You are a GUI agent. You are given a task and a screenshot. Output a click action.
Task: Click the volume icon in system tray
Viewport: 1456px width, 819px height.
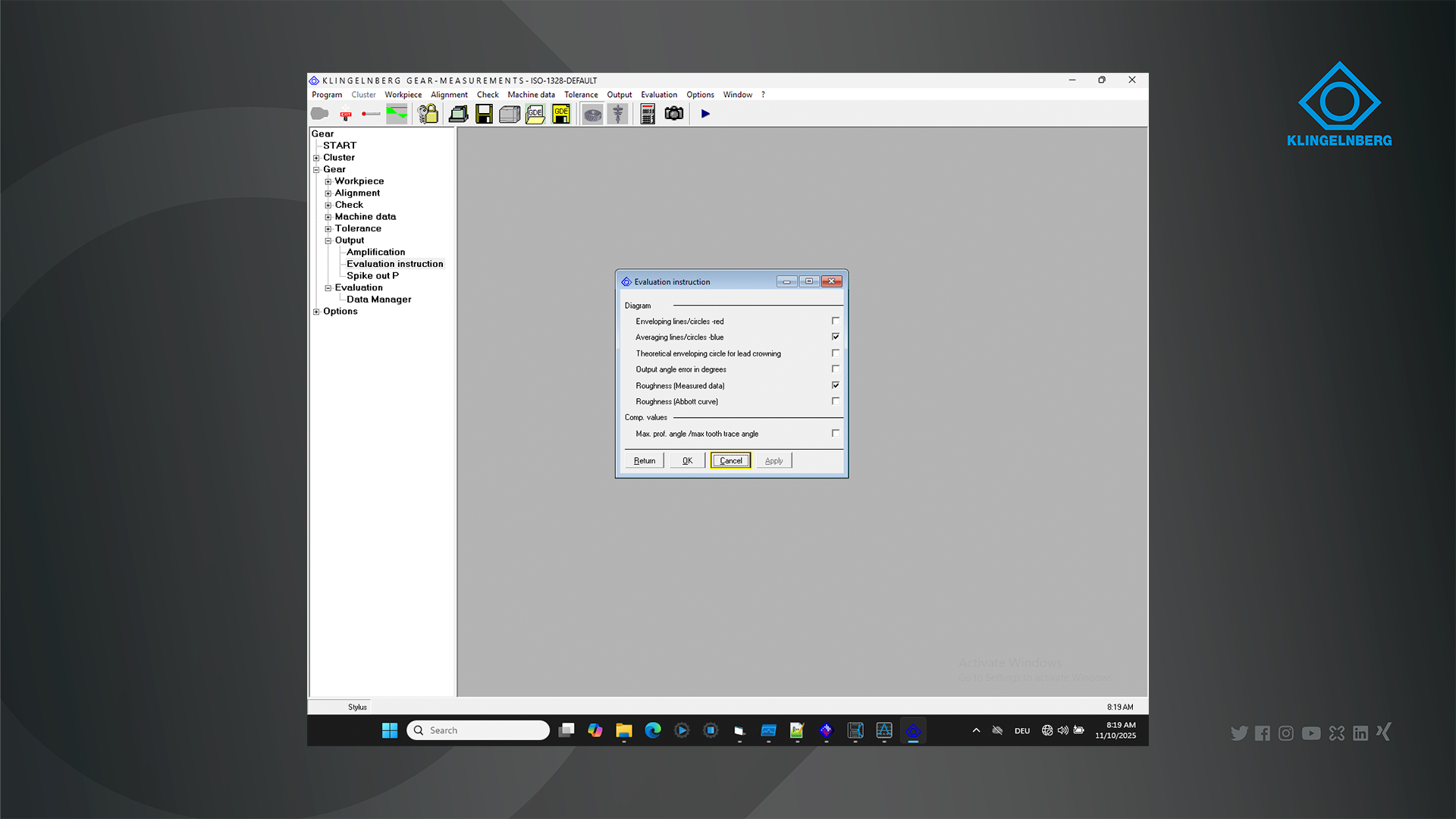[1062, 730]
